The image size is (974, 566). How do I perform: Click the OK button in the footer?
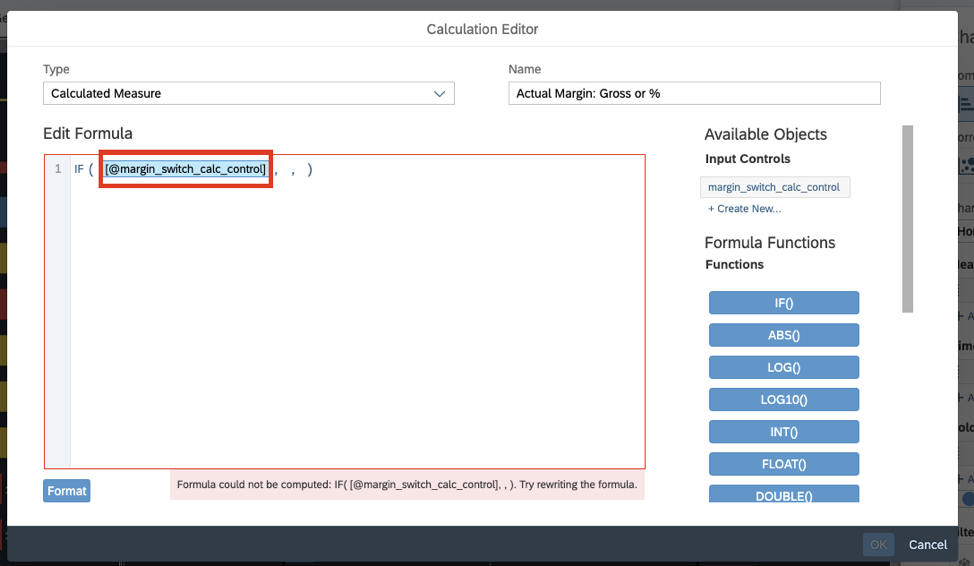[878, 545]
